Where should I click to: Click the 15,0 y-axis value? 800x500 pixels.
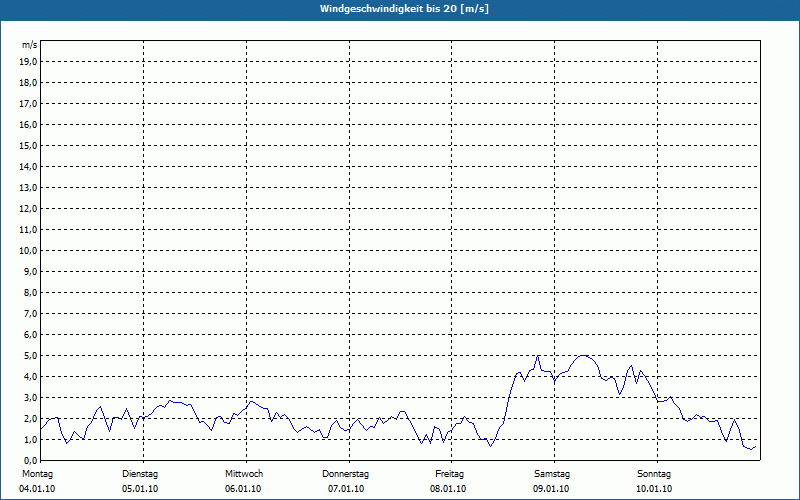click(x=29, y=145)
